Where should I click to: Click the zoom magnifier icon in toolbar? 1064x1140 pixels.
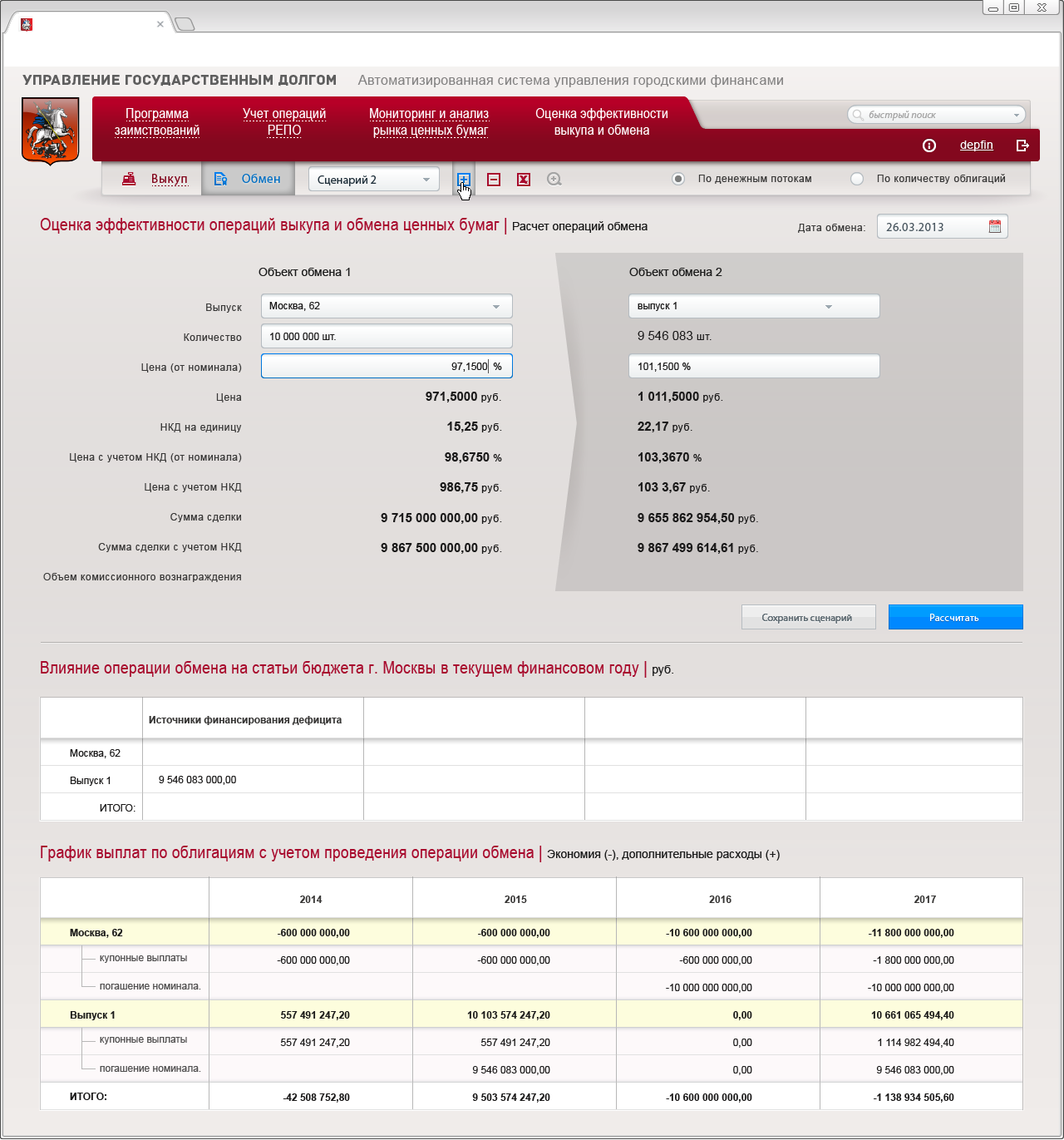554,179
